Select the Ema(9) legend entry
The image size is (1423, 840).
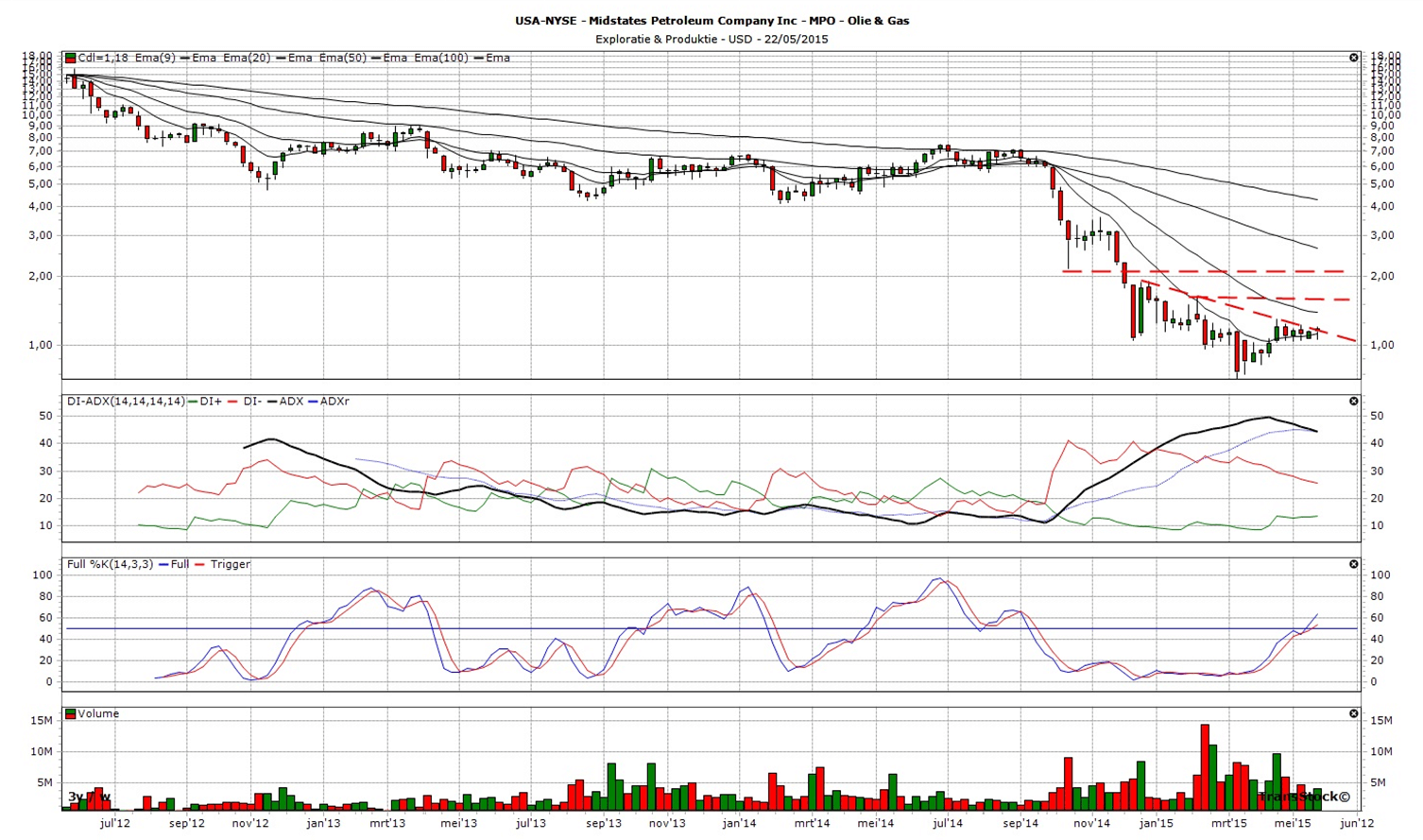coord(155,58)
